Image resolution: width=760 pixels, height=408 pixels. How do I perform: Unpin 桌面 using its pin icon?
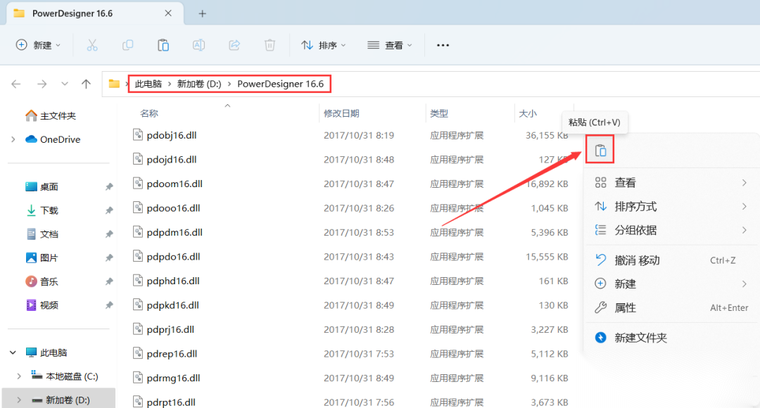click(x=109, y=187)
